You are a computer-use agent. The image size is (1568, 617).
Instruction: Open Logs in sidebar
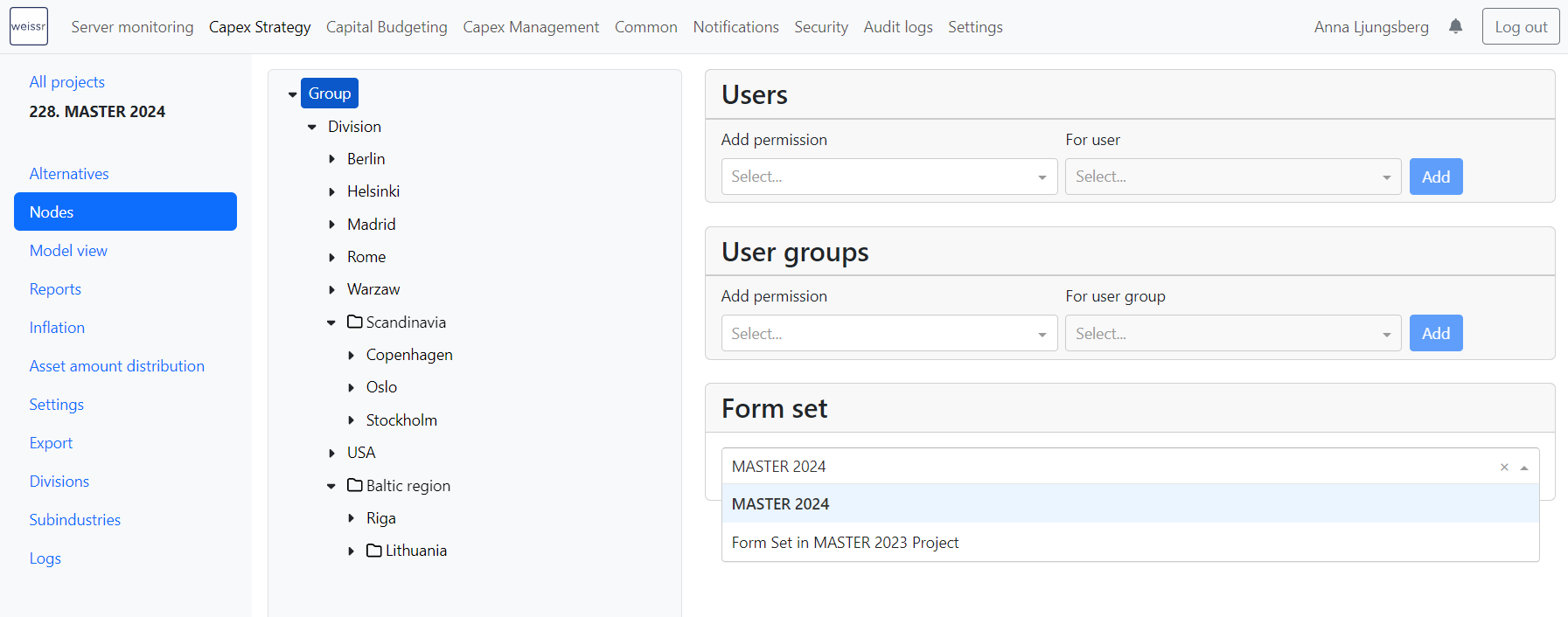tap(45, 558)
